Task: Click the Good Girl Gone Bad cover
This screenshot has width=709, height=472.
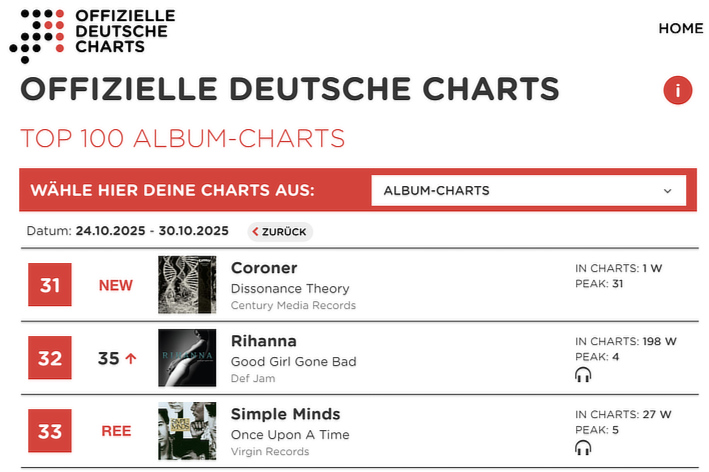Action: pos(187,358)
